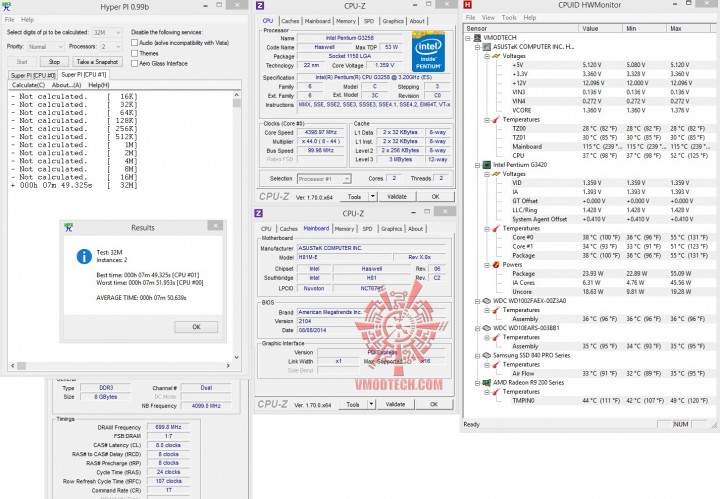Image resolution: width=720 pixels, height=499 pixels.
Task: Click OK in top CPU-Z window
Action: 435,196
